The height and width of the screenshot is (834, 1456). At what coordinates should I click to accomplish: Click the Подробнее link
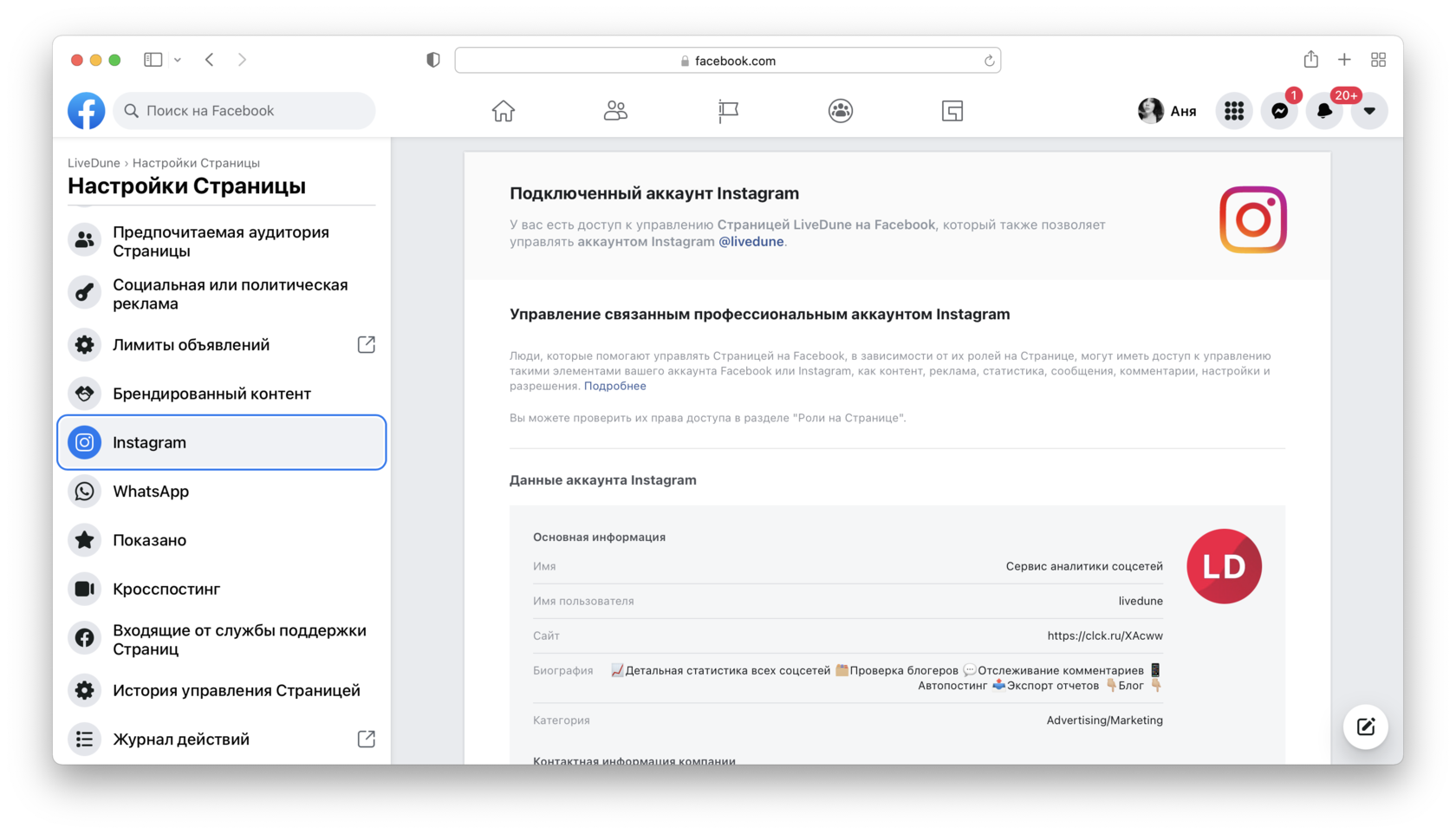(614, 385)
